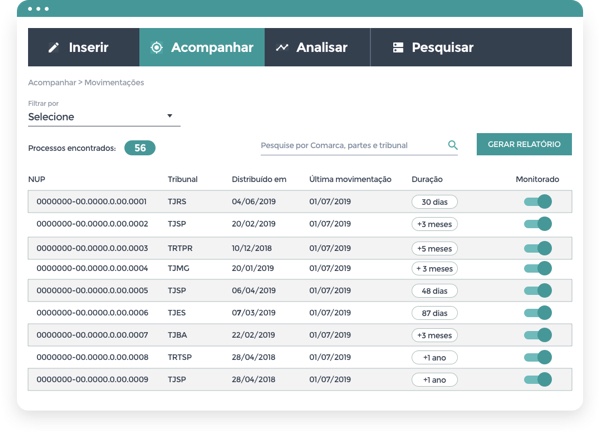
Task: Open the Pesquisar tab
Action: [471, 47]
